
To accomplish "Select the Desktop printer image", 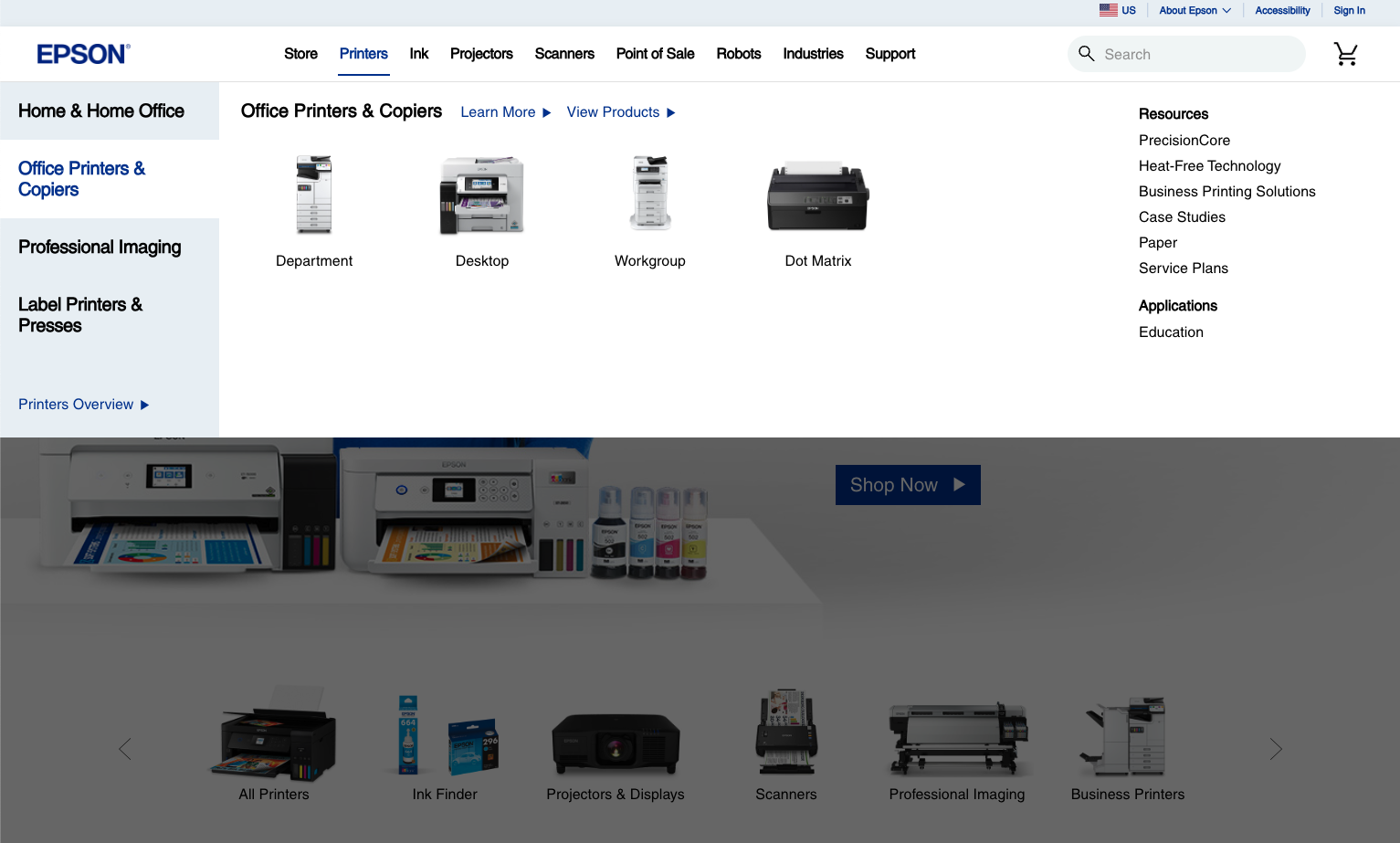I will point(482,195).
